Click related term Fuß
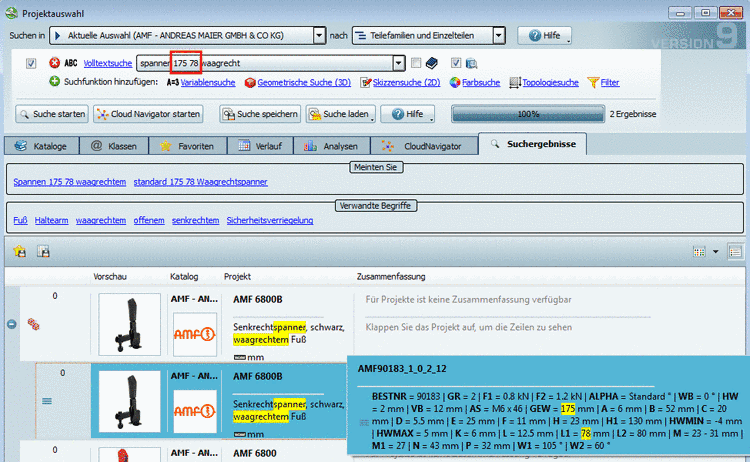This screenshot has width=750, height=462. [x=20, y=220]
